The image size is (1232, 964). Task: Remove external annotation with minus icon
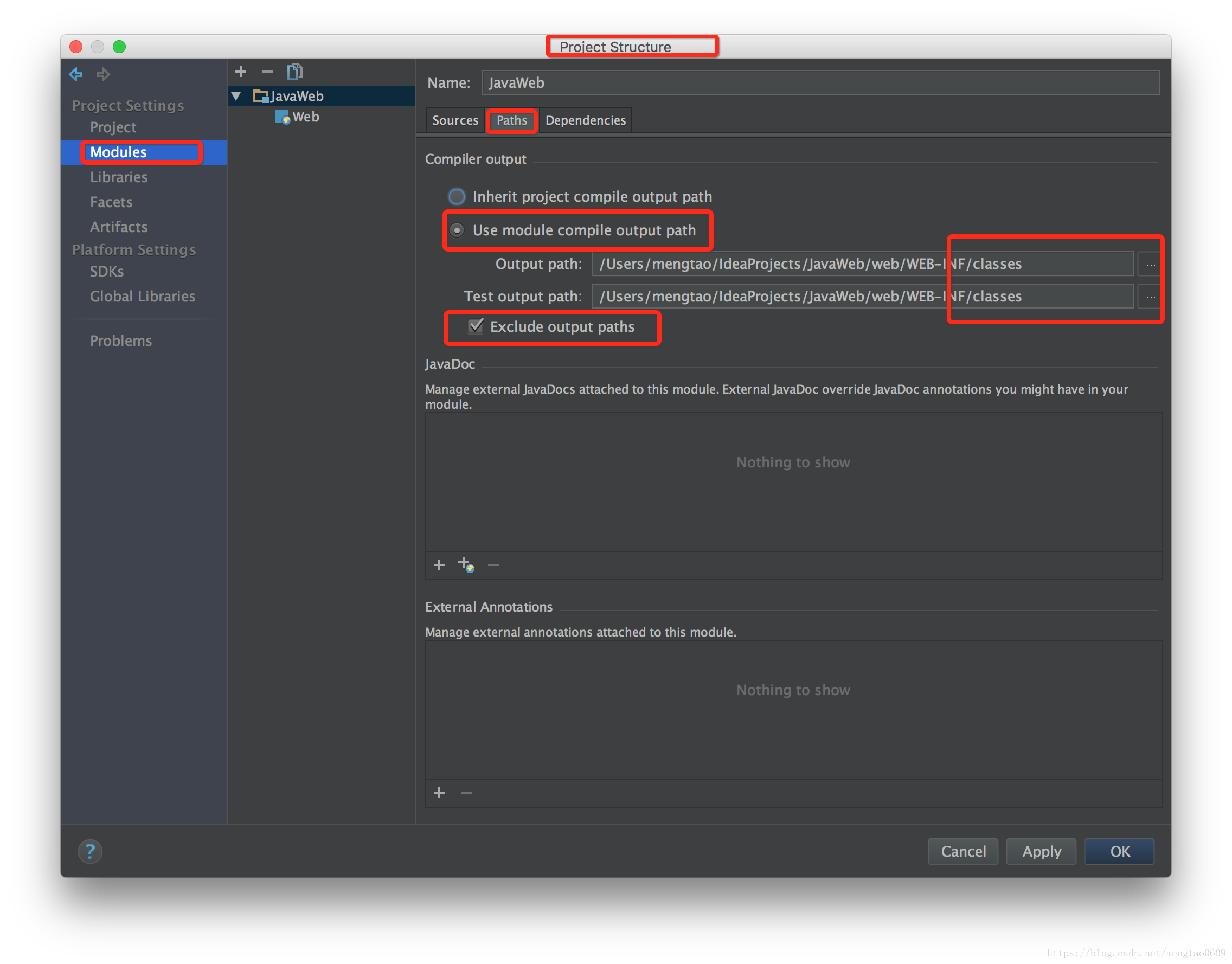pyautogui.click(x=466, y=793)
